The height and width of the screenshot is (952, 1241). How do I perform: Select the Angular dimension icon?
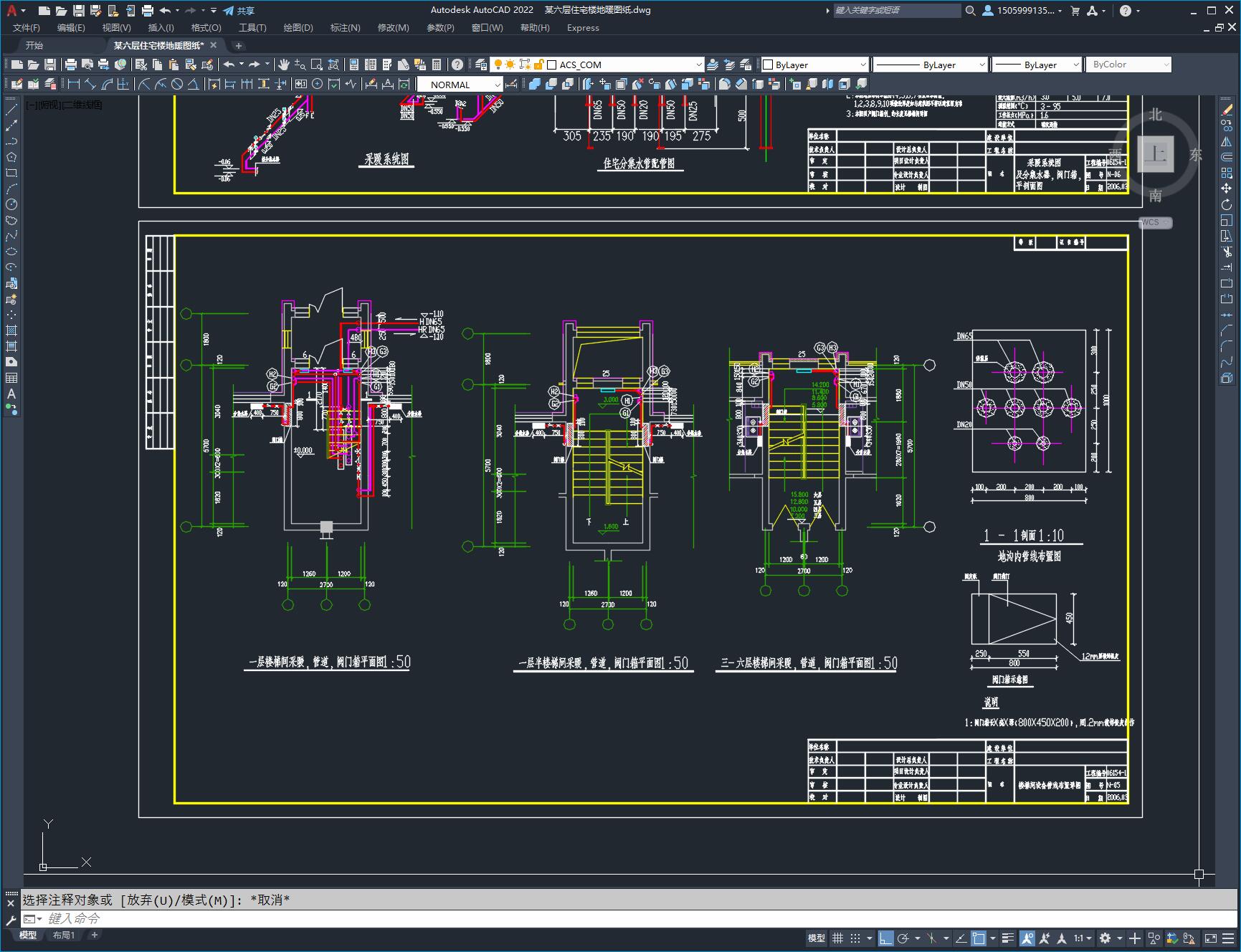194,84
